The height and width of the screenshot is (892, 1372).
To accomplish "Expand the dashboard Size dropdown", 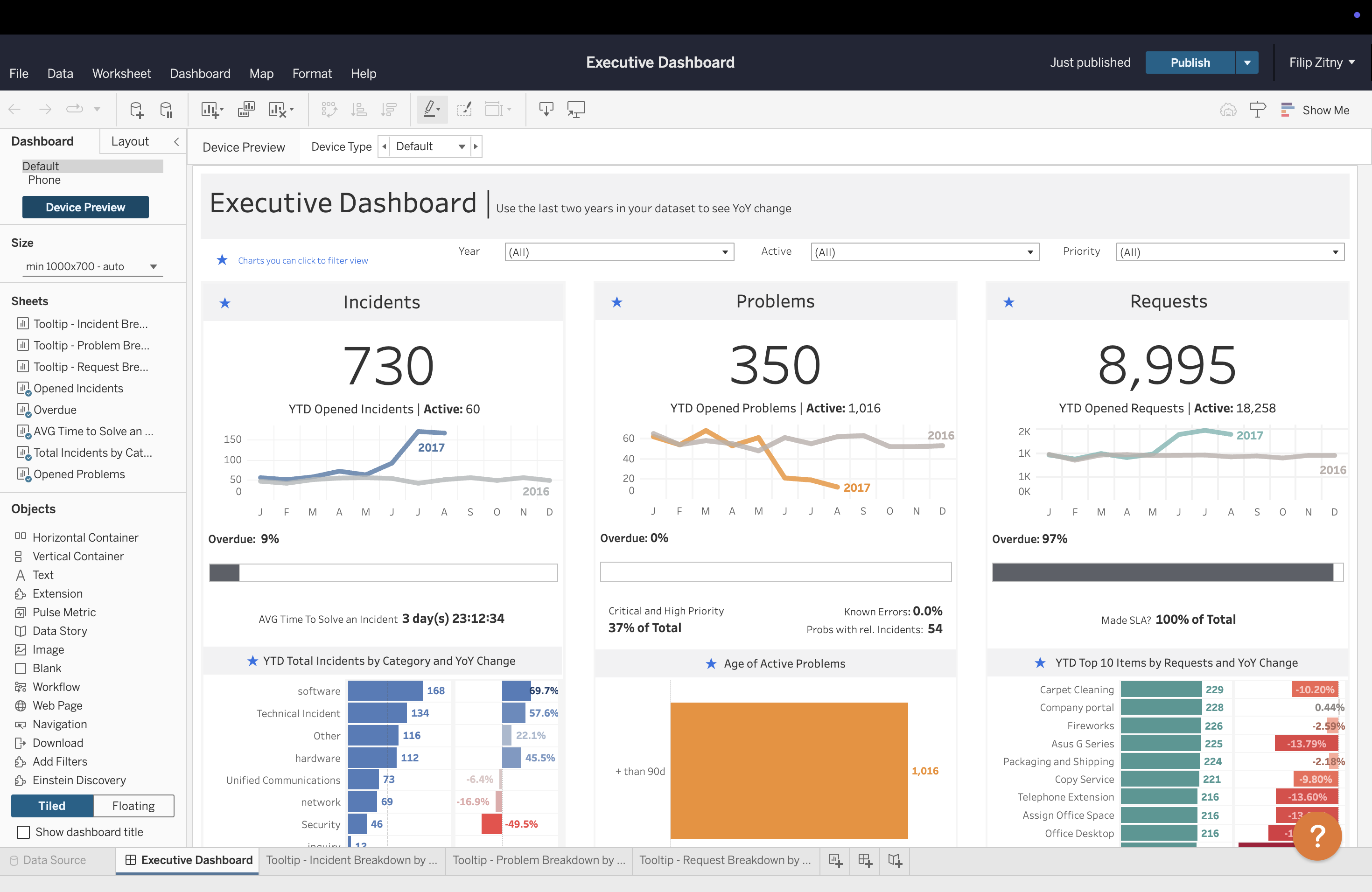I will point(92,266).
